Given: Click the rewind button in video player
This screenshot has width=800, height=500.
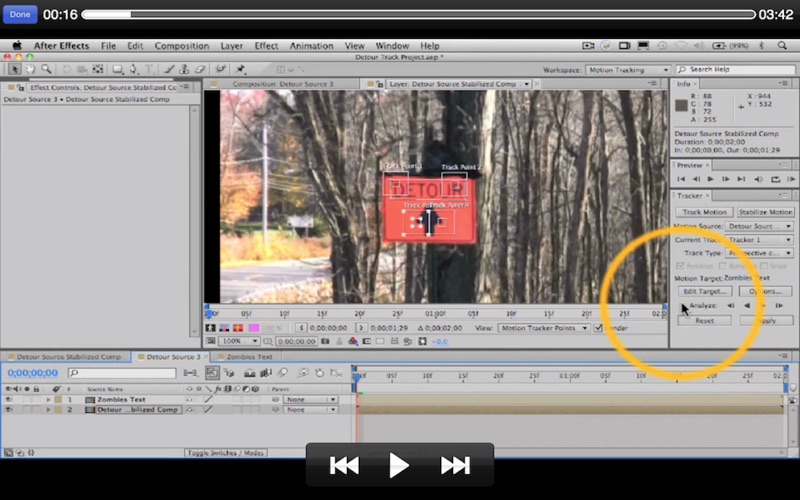Looking at the screenshot, I should click(x=344, y=465).
